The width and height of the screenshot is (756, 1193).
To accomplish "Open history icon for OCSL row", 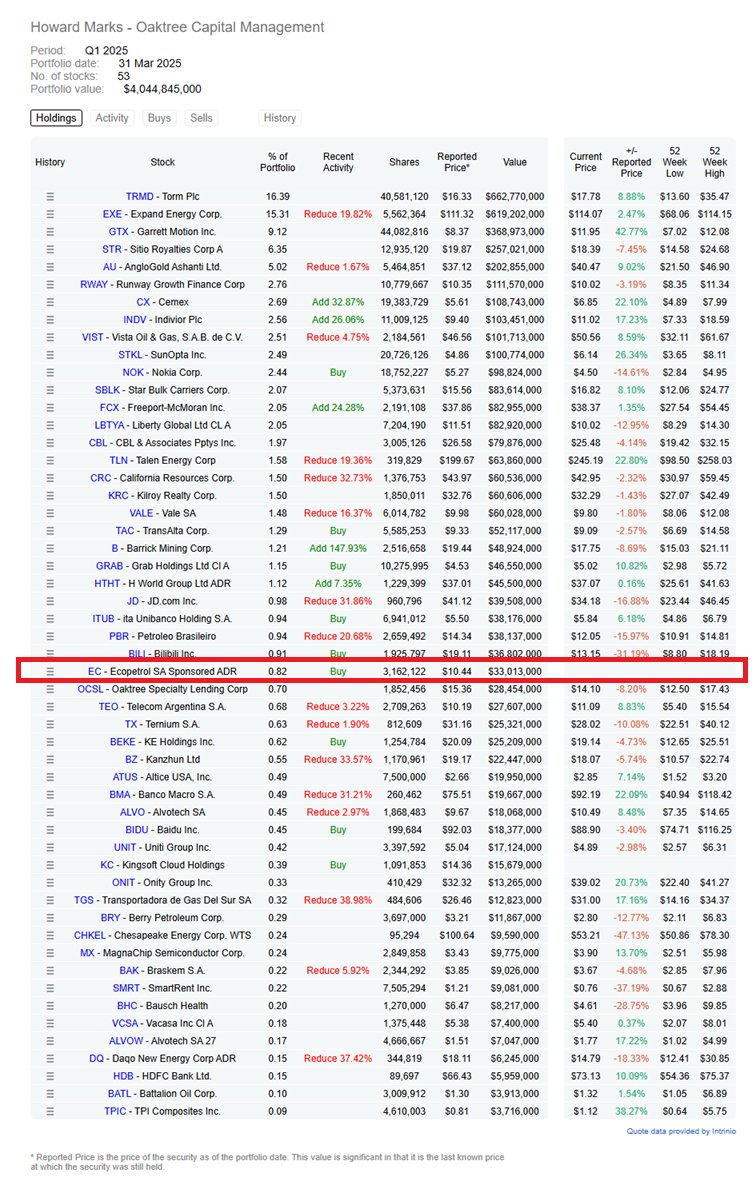I will [50, 689].
